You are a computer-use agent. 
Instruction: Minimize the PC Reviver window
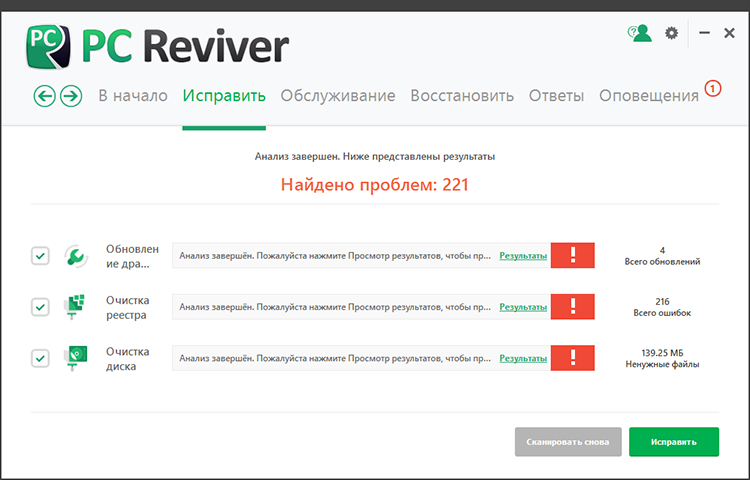[704, 33]
